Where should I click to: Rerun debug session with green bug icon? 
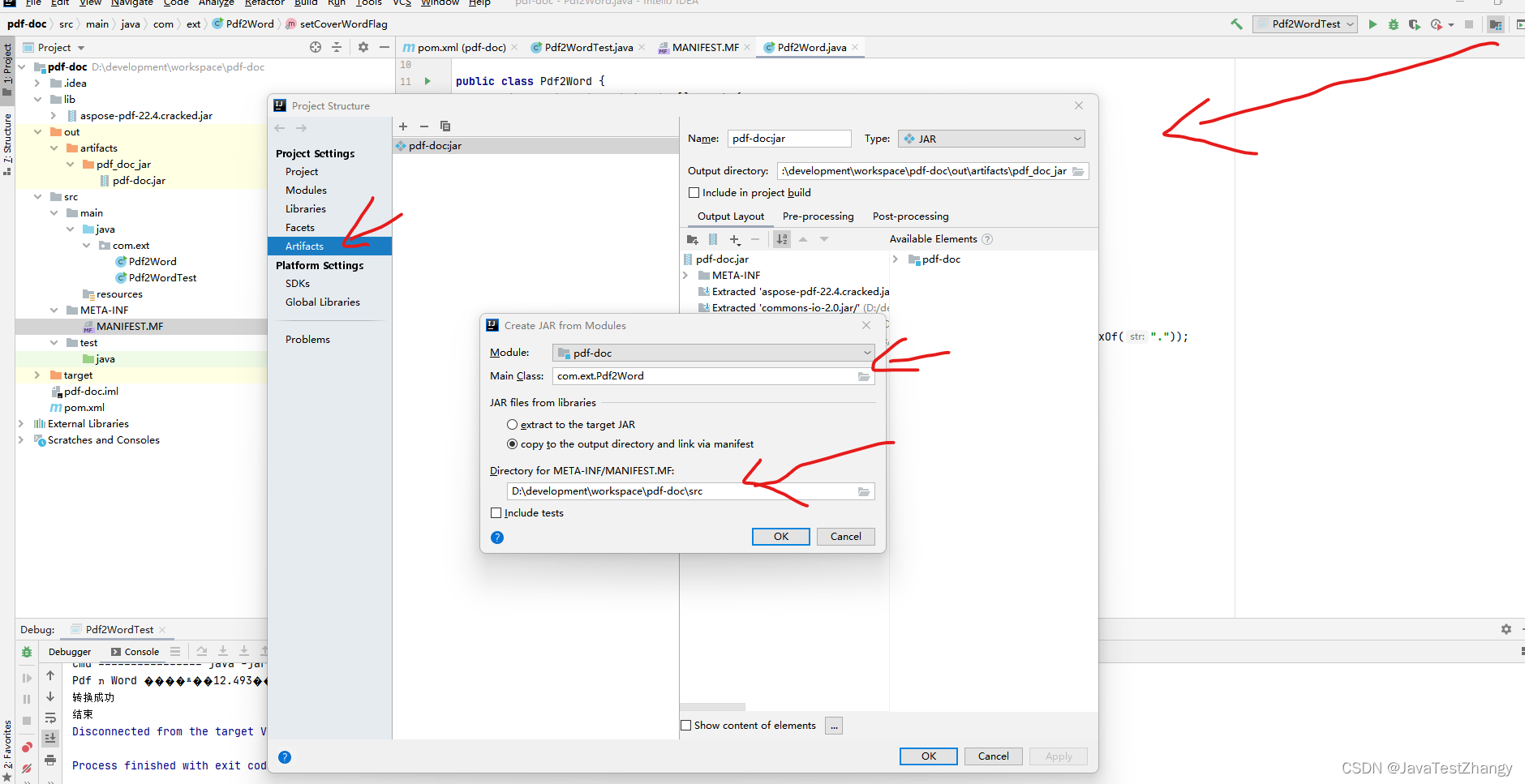pyautogui.click(x=27, y=652)
